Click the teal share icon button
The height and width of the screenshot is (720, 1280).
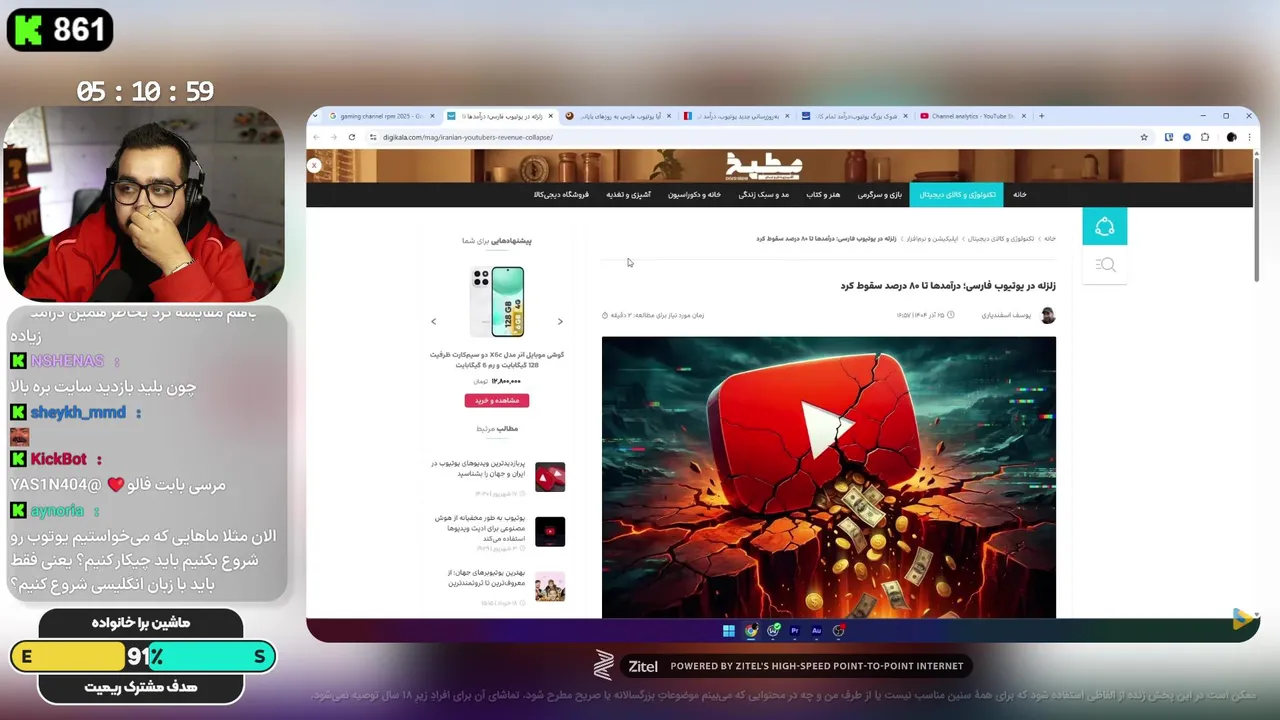1104,227
